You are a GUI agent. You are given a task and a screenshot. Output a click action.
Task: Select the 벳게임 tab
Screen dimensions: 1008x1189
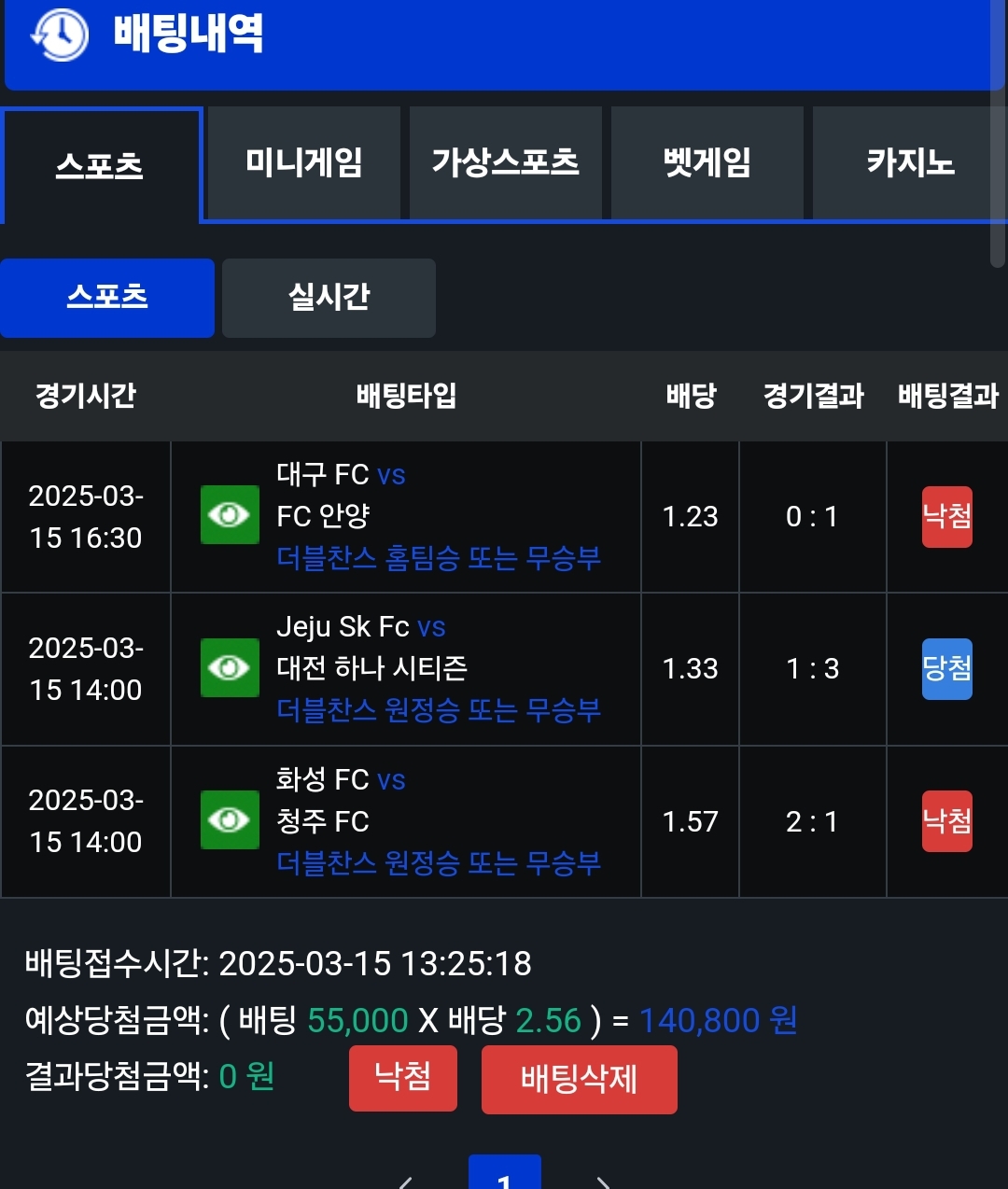[707, 163]
